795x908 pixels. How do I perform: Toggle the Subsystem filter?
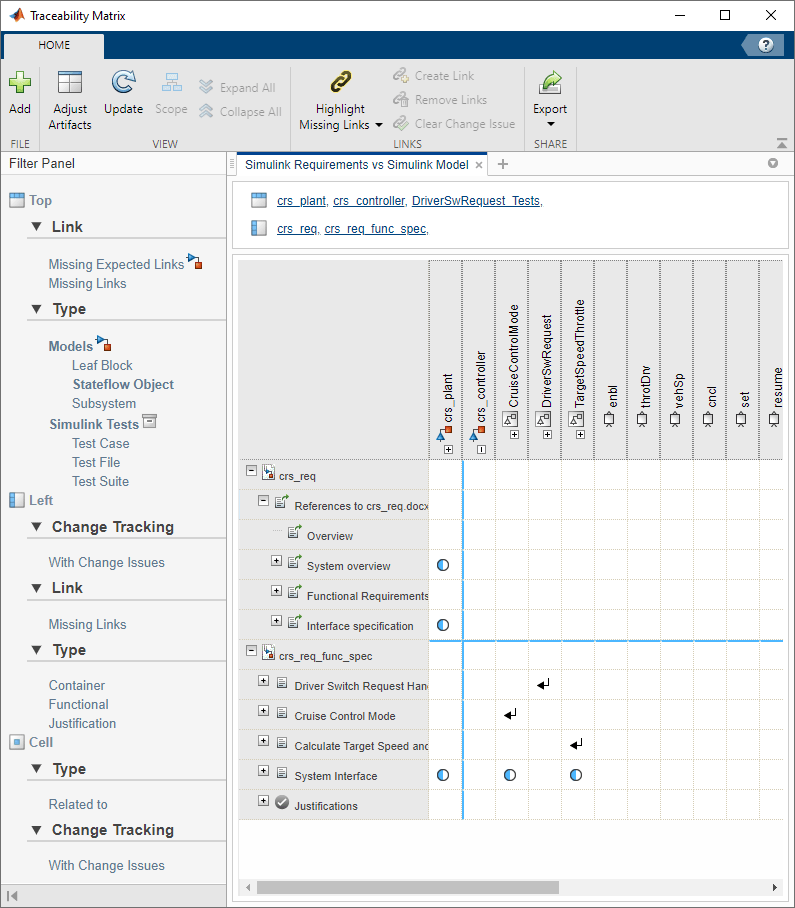(x=104, y=404)
